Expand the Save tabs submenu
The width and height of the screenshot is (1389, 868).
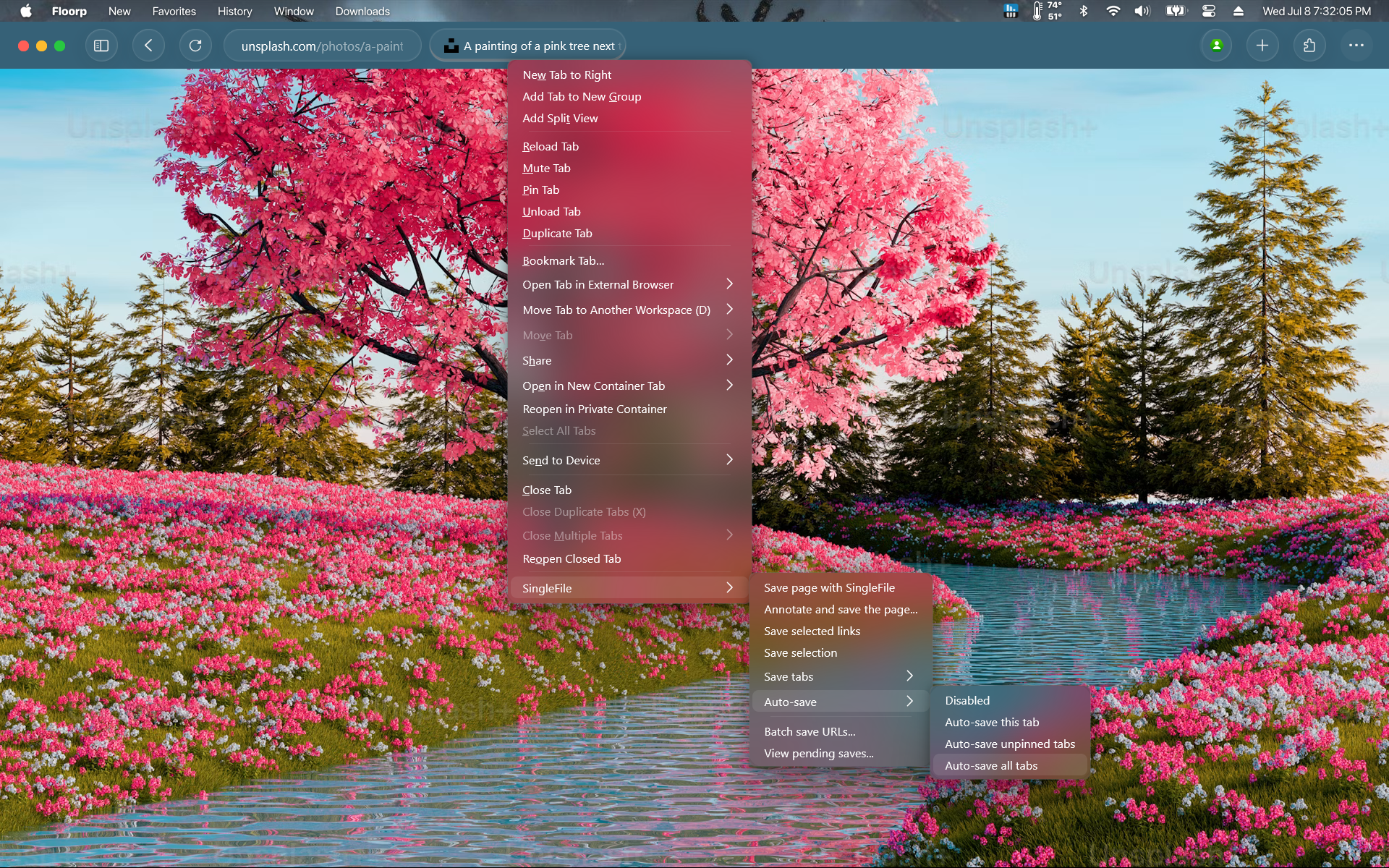[x=841, y=676]
